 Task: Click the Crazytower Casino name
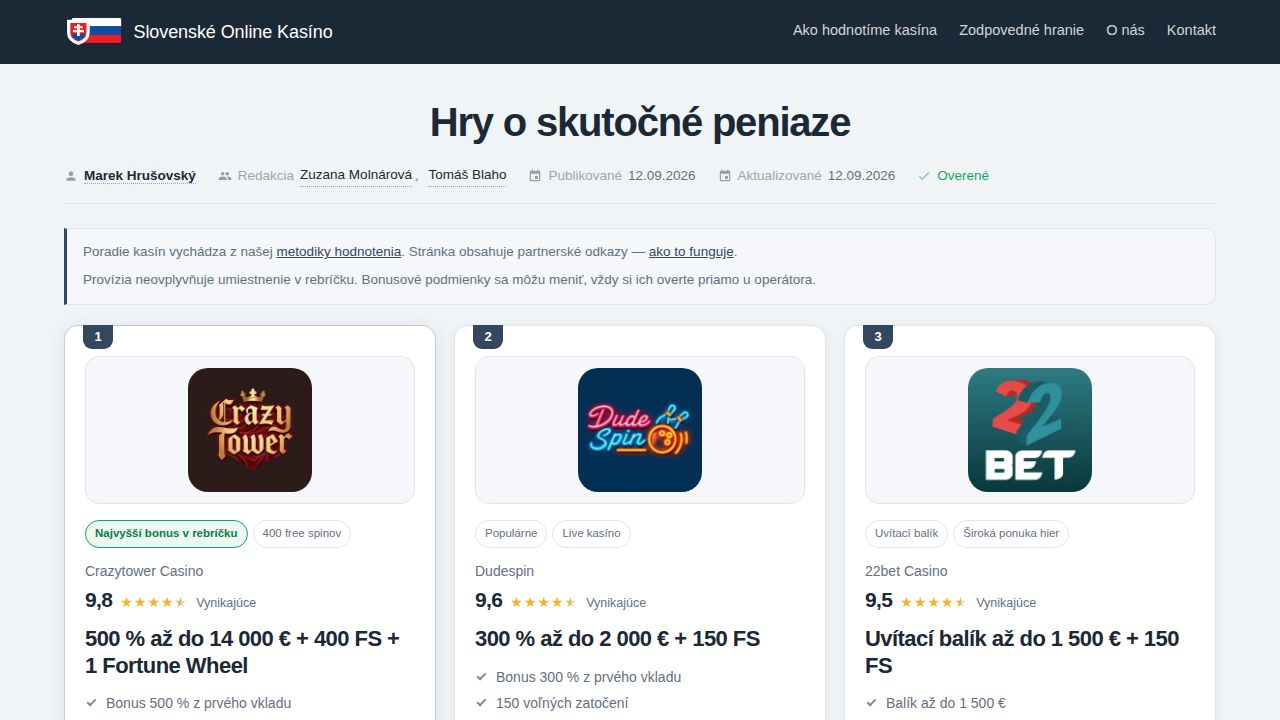point(144,571)
